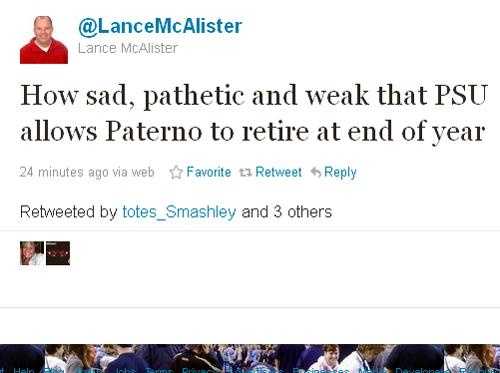
Task: Click the Retweet arrows icon
Action: [245, 172]
